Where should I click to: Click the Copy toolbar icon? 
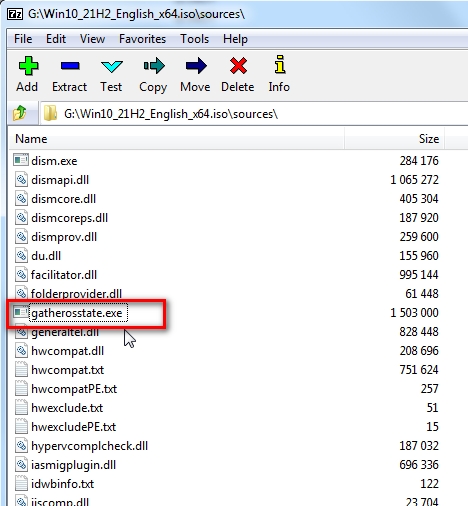pyautogui.click(x=154, y=66)
